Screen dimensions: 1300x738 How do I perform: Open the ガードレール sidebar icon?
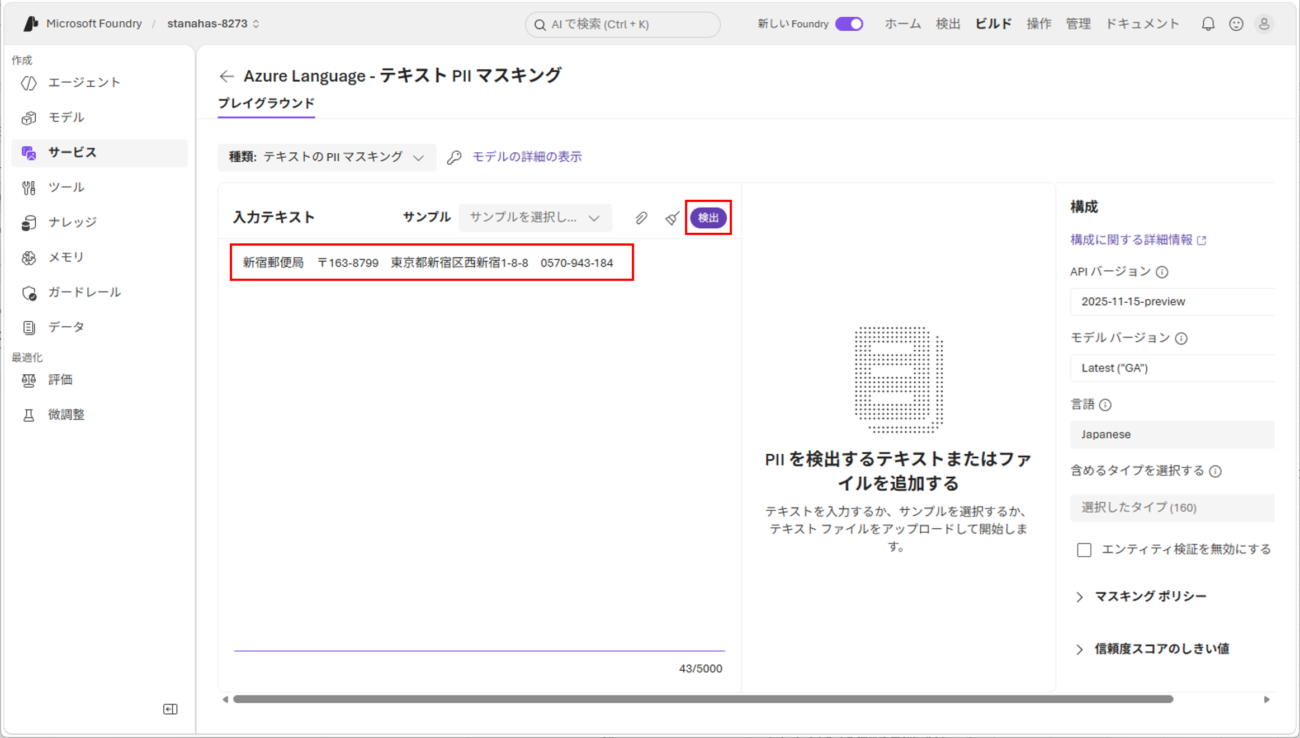(x=29, y=292)
